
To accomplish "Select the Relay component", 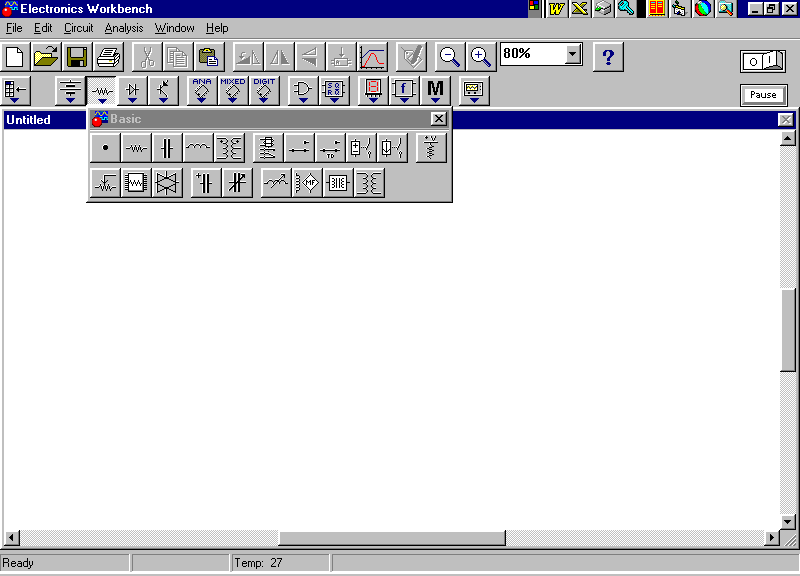I will click(x=268, y=148).
